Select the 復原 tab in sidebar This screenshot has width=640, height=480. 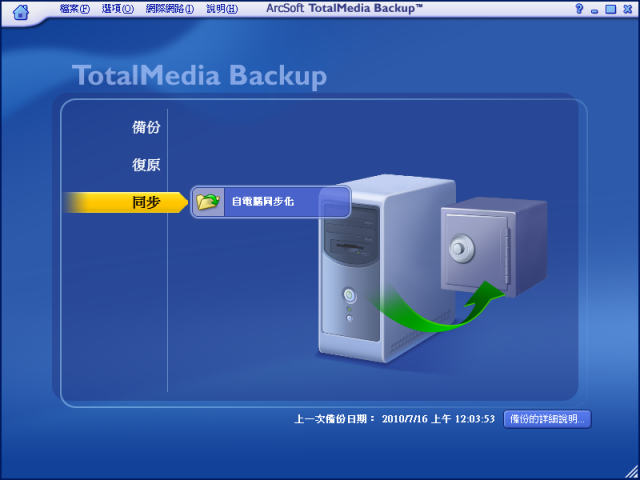coord(146,165)
